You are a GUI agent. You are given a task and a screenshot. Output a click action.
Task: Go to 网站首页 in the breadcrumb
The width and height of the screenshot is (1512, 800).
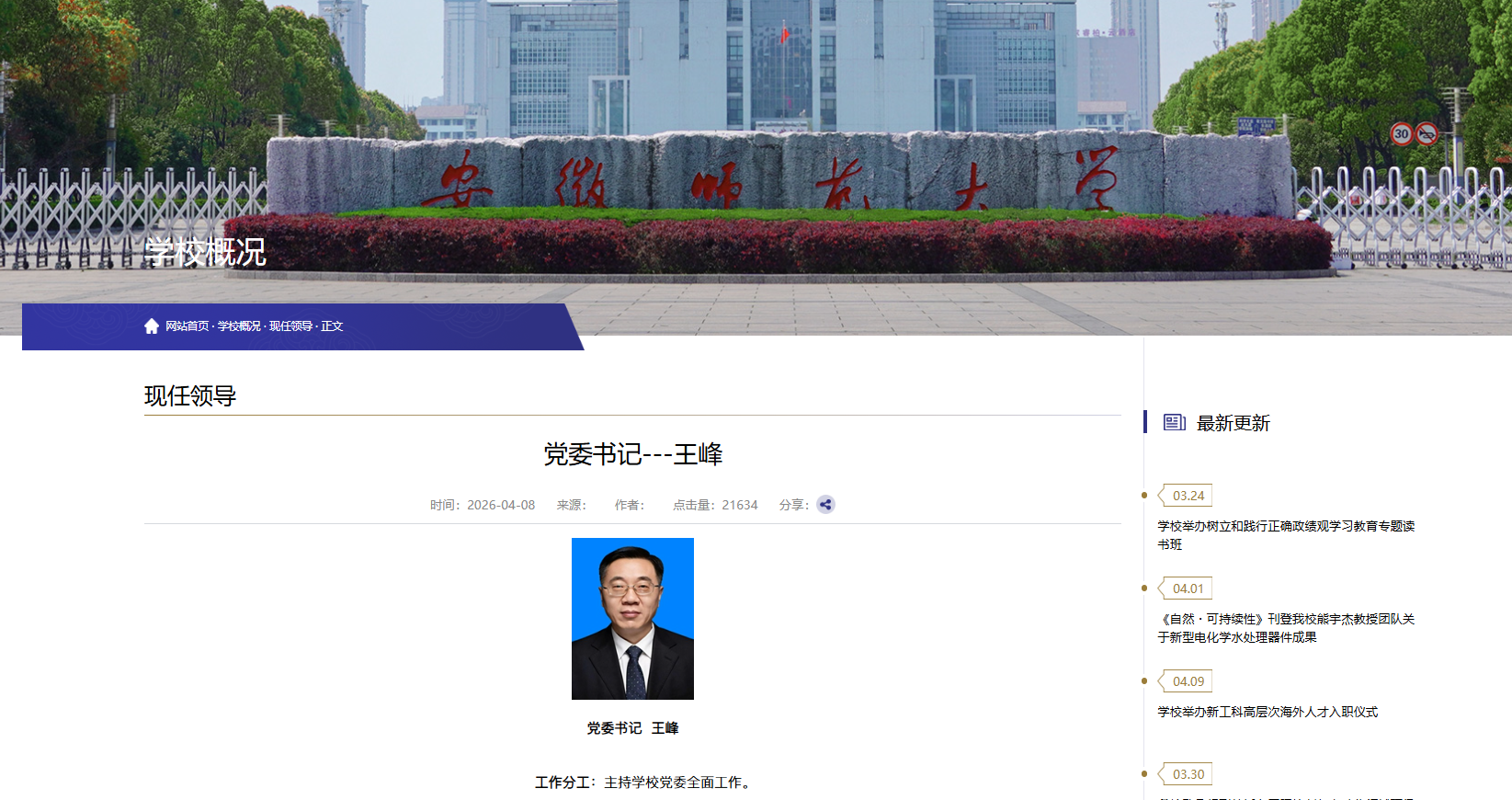(188, 326)
